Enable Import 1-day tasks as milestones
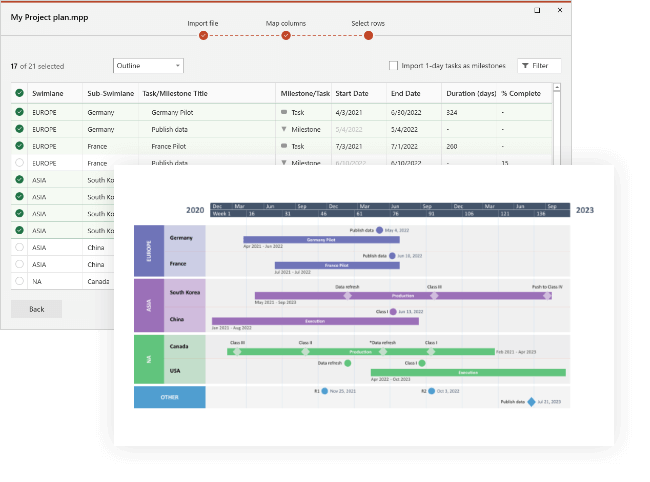 coord(393,66)
